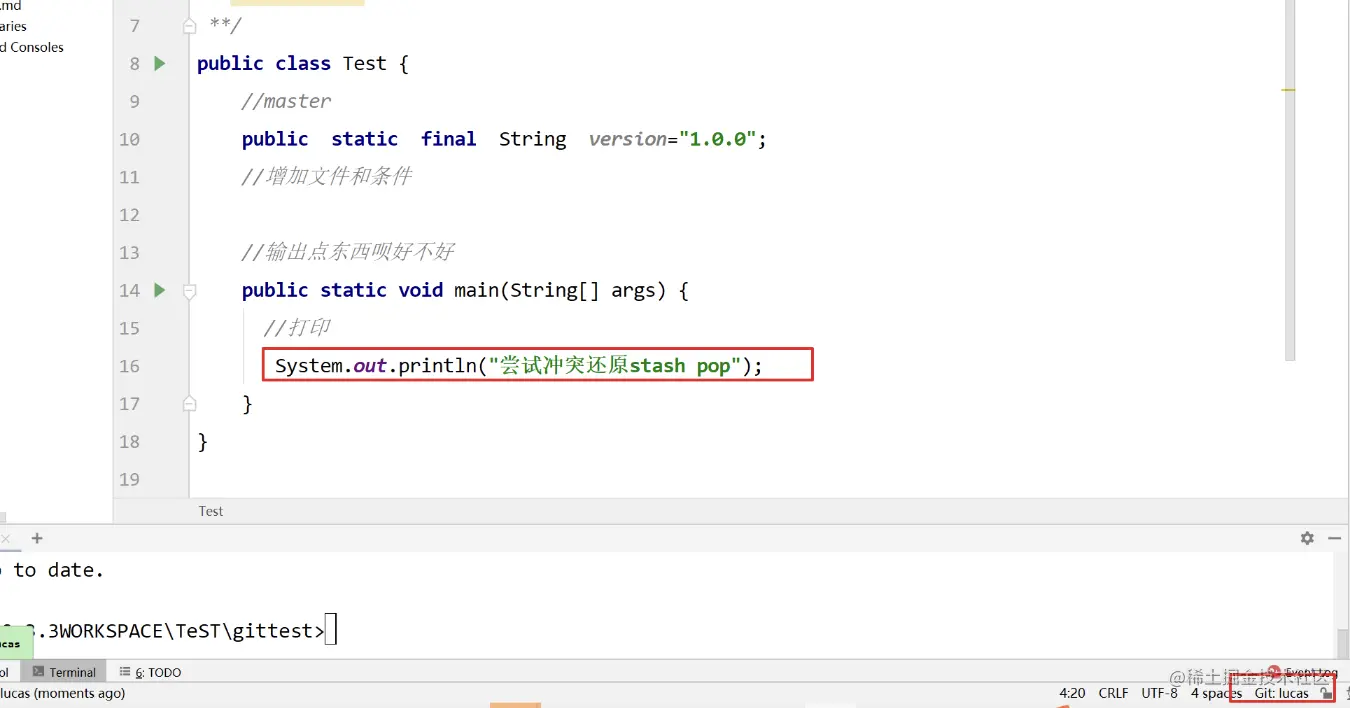The width and height of the screenshot is (1350, 708).
Task: Click the version string "1.0.0" on line 10
Action: (716, 139)
